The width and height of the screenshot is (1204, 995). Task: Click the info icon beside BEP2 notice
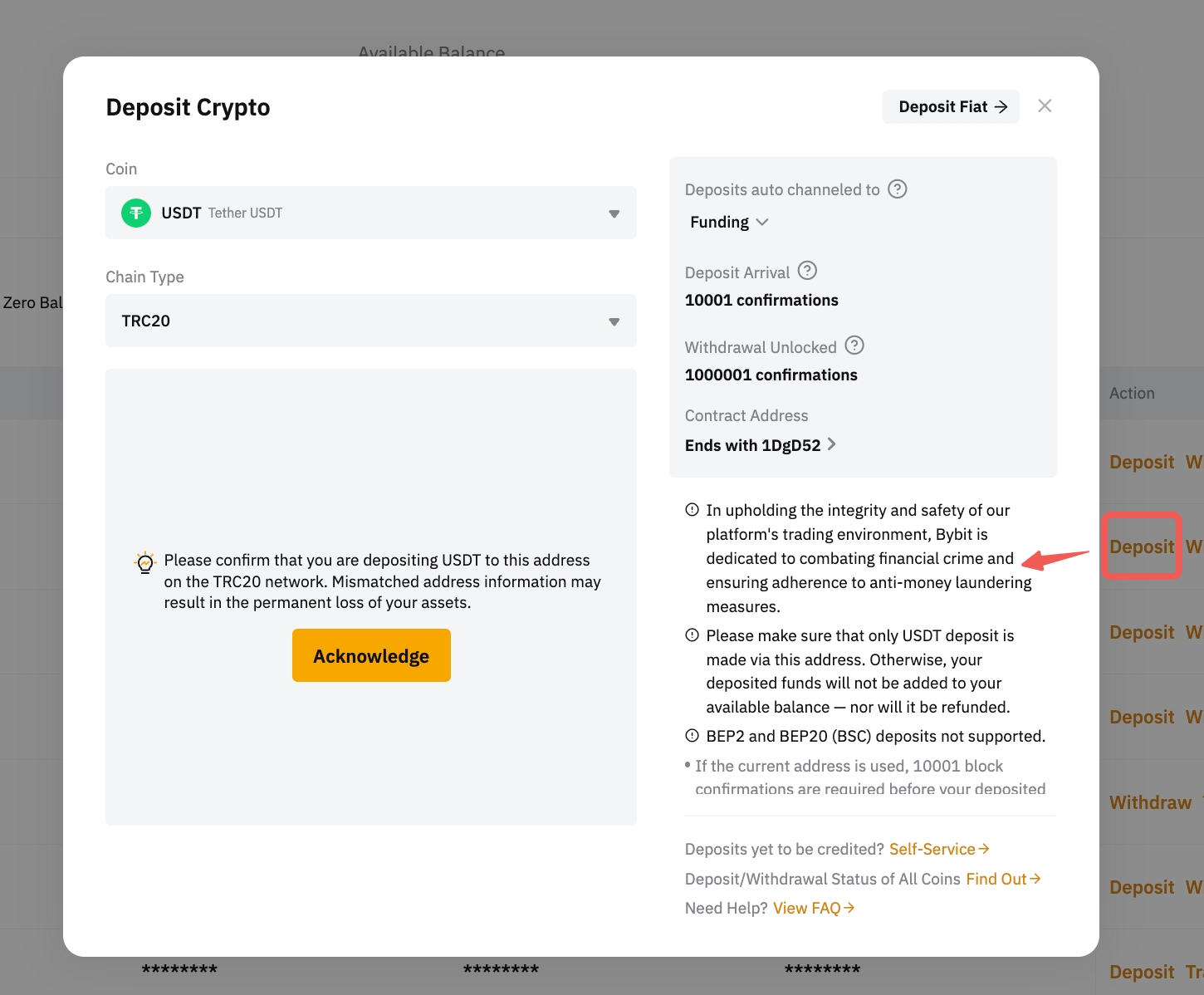(x=692, y=736)
